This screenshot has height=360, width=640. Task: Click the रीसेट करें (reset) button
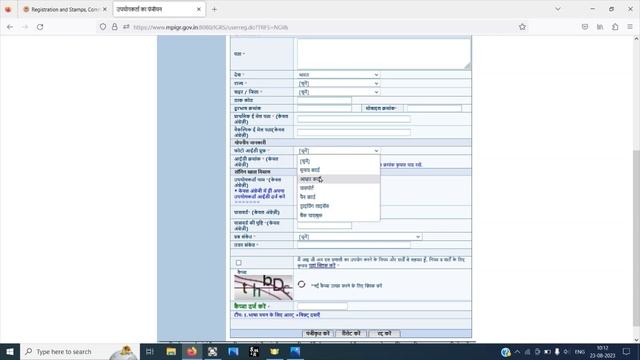[351, 333]
